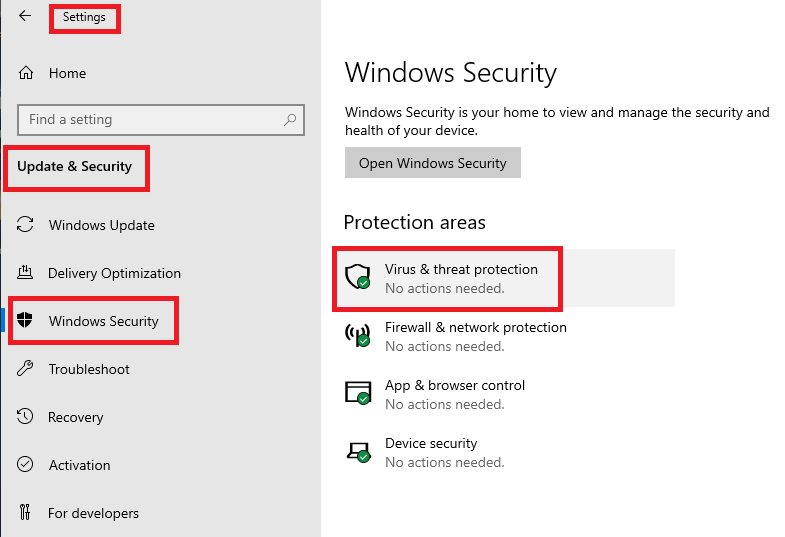The image size is (785, 537).
Task: Click the Delivery Optimization icon
Action: (x=27, y=273)
